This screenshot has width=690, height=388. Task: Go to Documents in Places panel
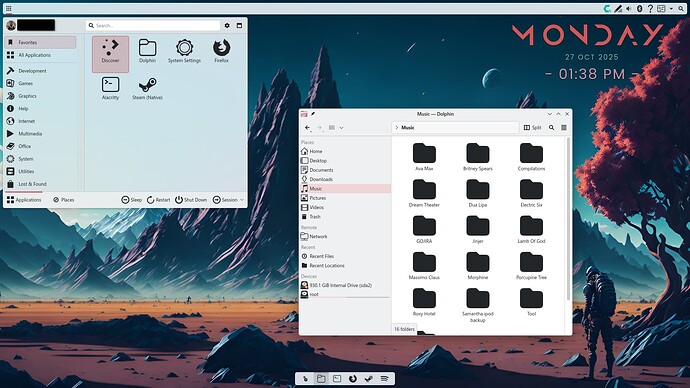tap(345, 170)
